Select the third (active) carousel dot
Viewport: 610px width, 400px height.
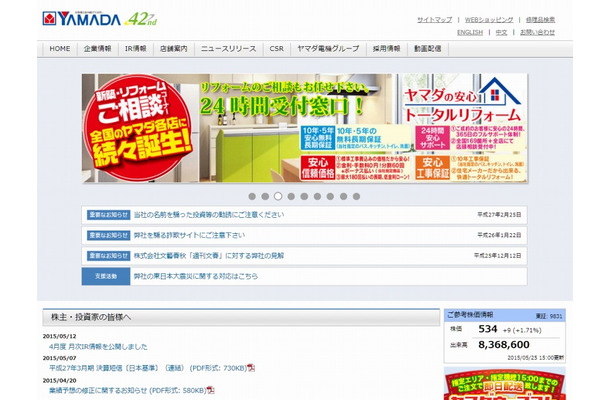pyautogui.click(x=278, y=196)
